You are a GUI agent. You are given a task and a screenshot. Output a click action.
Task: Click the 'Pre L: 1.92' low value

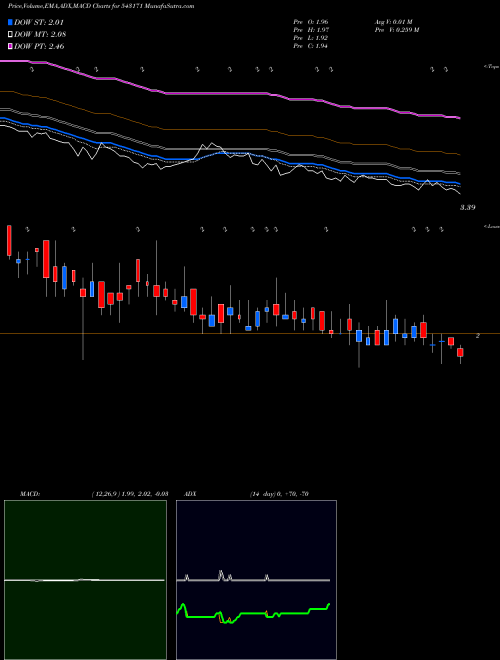(311, 38)
